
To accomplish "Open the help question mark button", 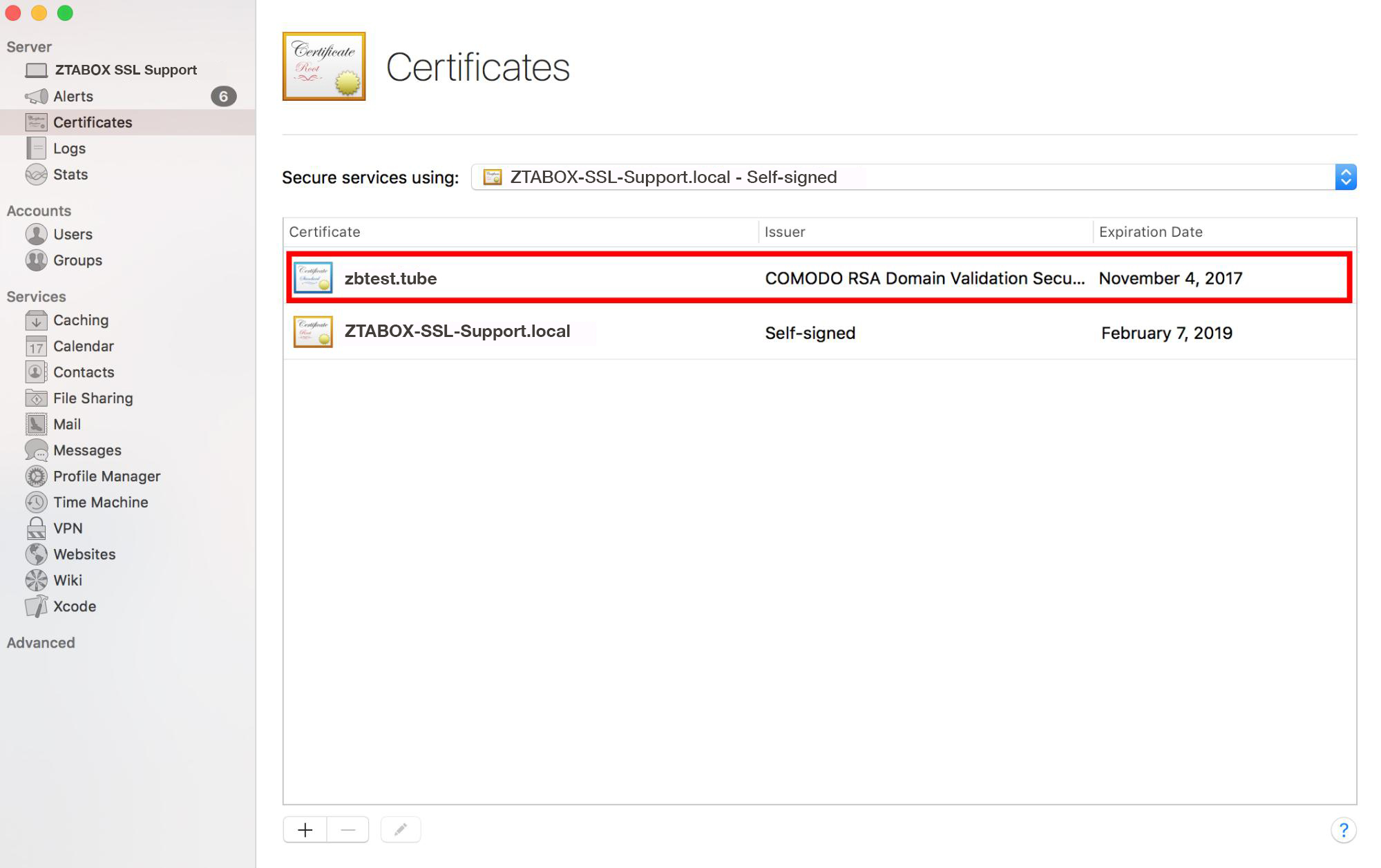I will point(1343,829).
